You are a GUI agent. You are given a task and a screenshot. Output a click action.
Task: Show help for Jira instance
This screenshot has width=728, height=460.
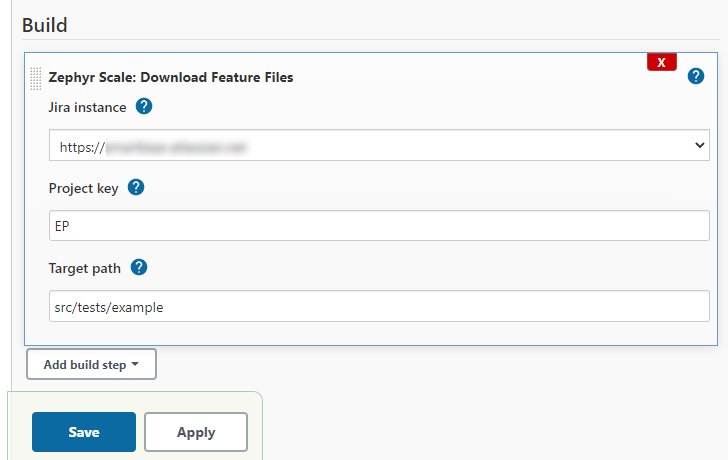coord(144,106)
